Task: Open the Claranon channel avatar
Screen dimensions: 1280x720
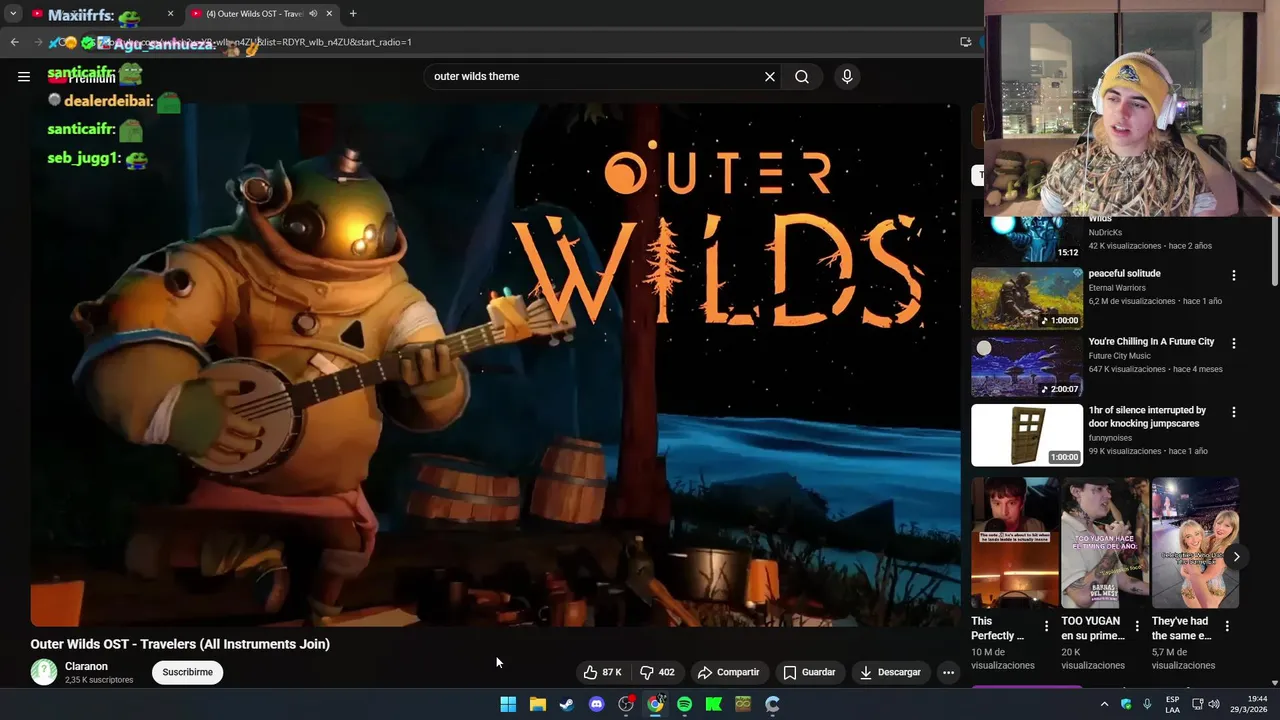Action: point(43,672)
